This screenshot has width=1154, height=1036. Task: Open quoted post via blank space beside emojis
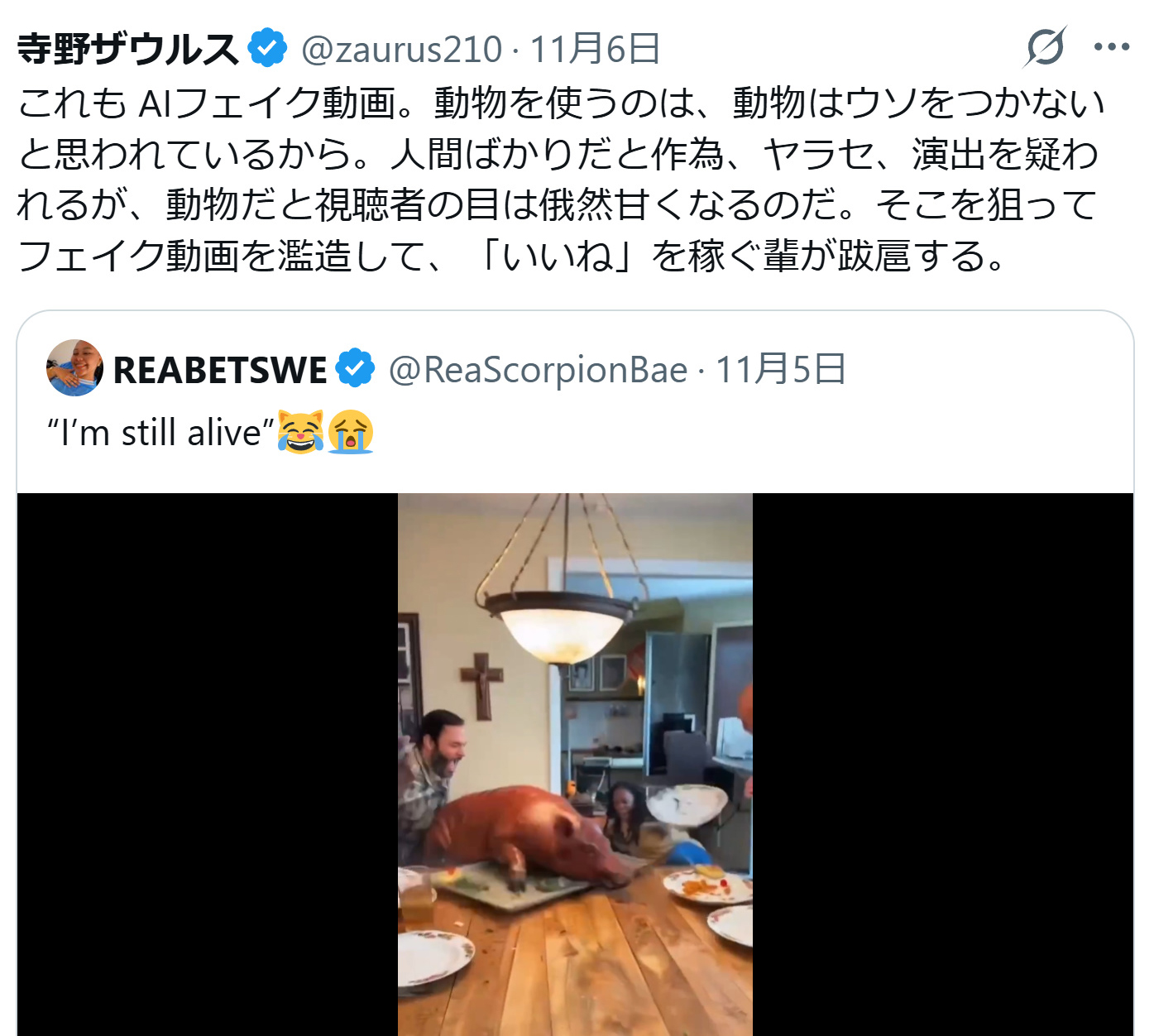click(745, 433)
